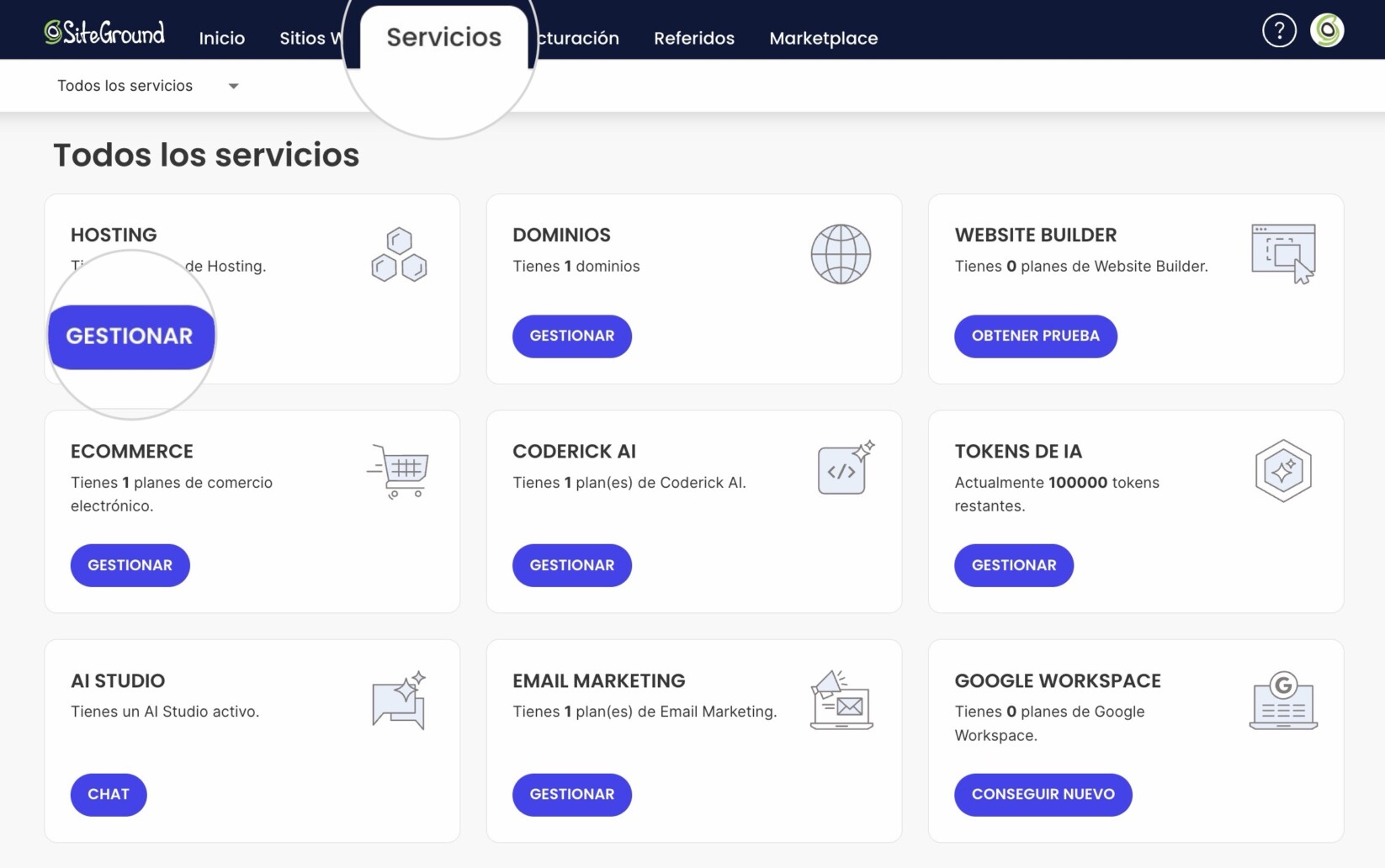1385x868 pixels.
Task: Click 'Tienes 1 plan(es) de Email Marketing.' text
Action: pos(645,712)
